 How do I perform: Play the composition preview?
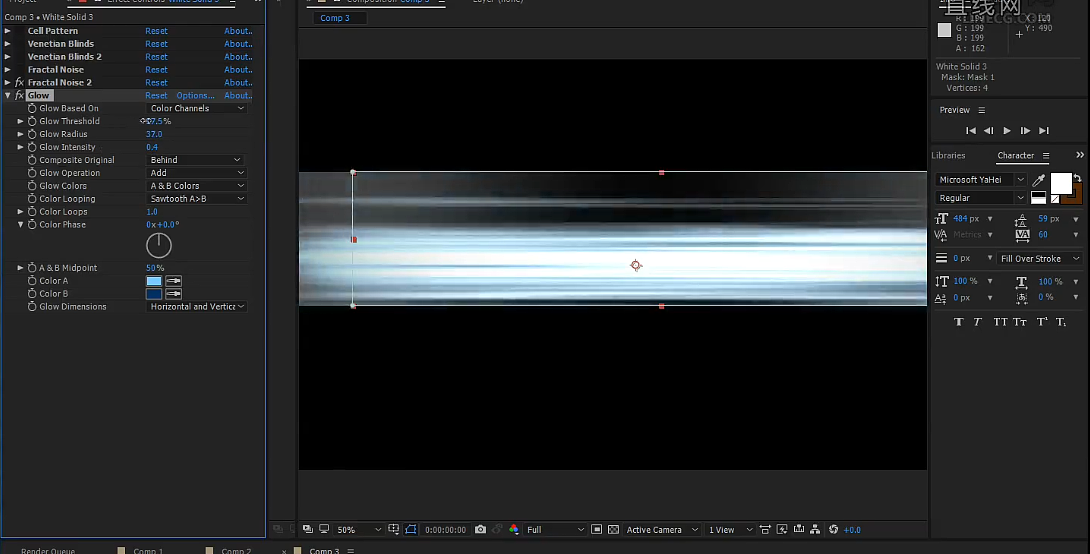tap(1007, 131)
